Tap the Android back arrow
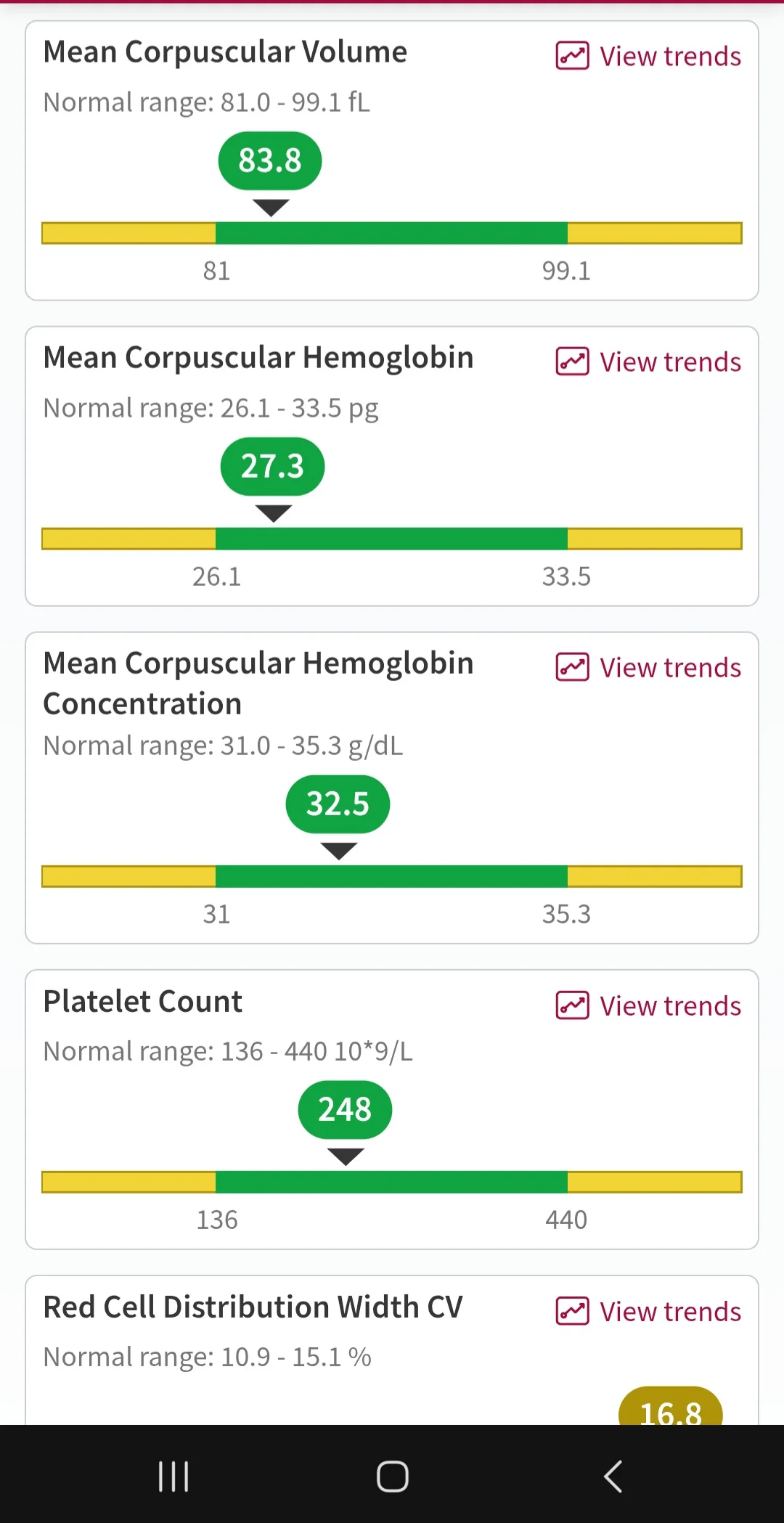784x1523 pixels. coord(613,1476)
